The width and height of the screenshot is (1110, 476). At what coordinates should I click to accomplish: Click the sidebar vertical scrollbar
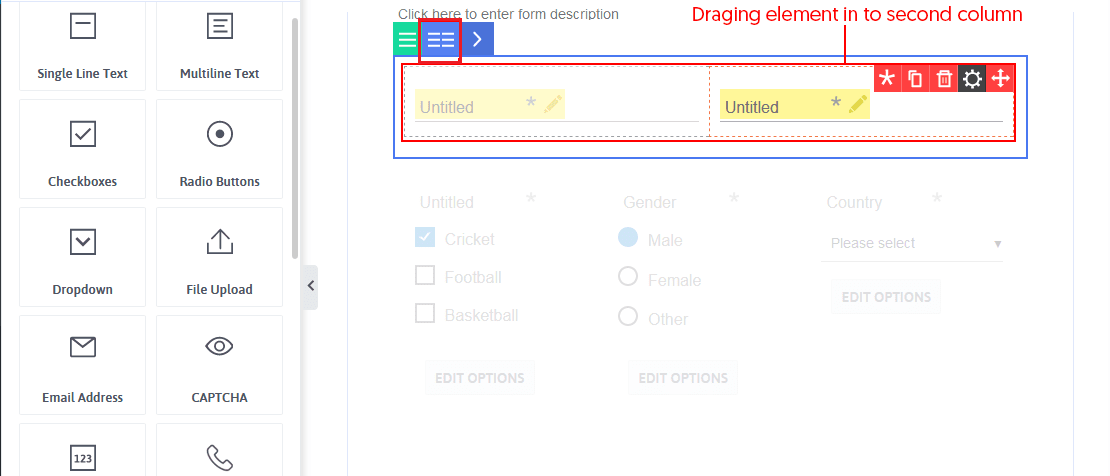point(294,140)
